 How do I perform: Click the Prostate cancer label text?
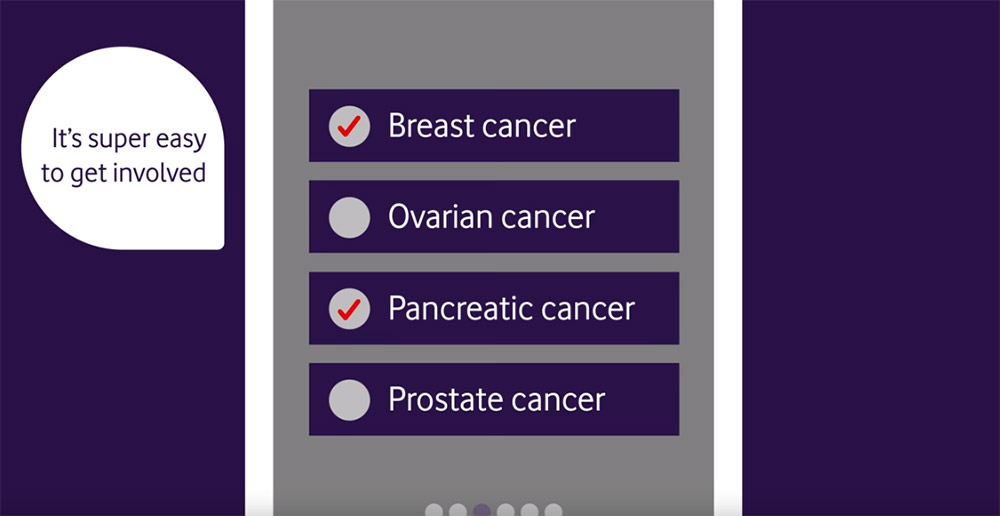coord(496,399)
